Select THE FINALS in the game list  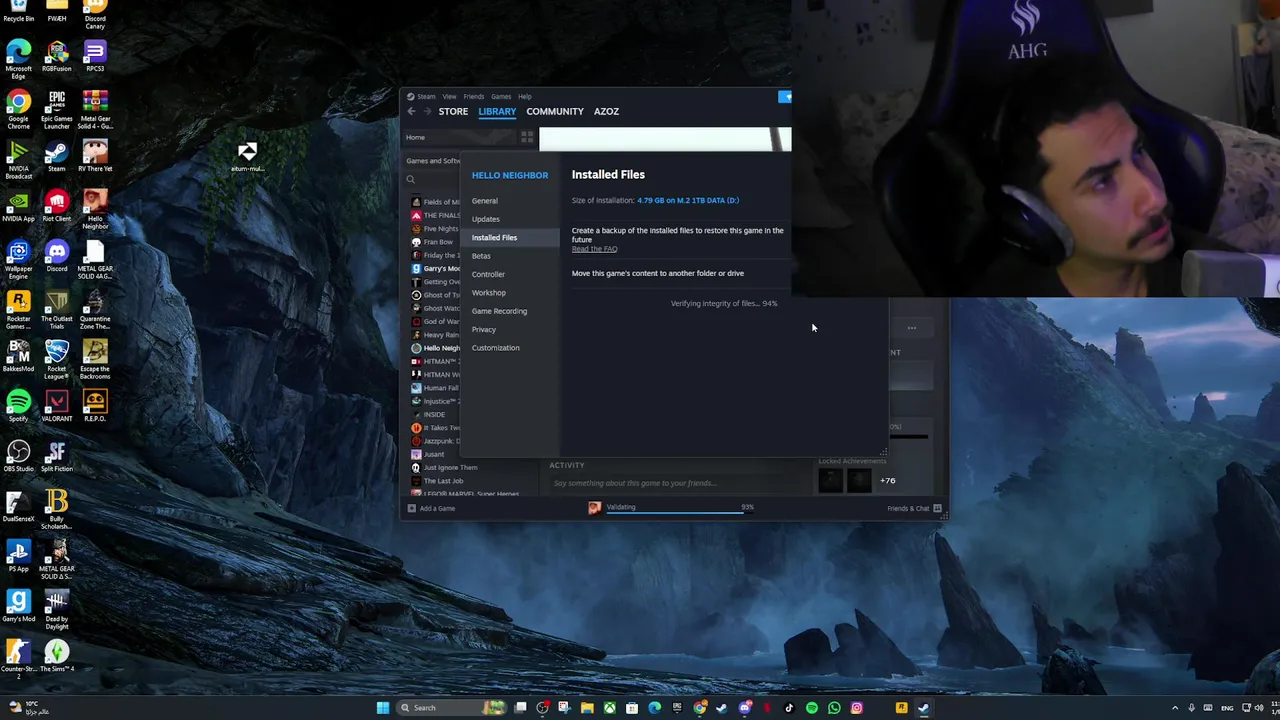(437, 215)
